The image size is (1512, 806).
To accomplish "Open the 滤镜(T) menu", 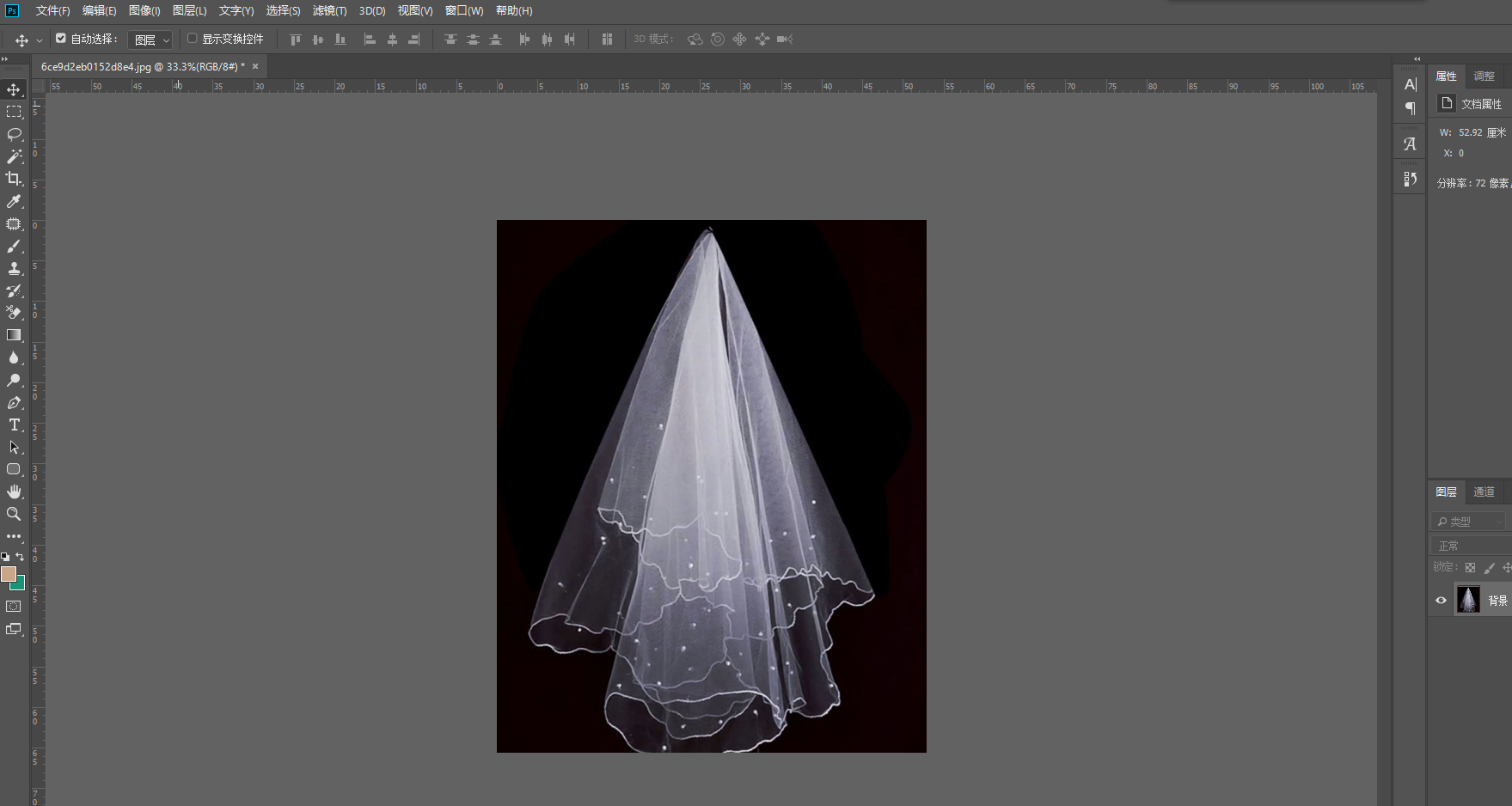I will tap(329, 11).
